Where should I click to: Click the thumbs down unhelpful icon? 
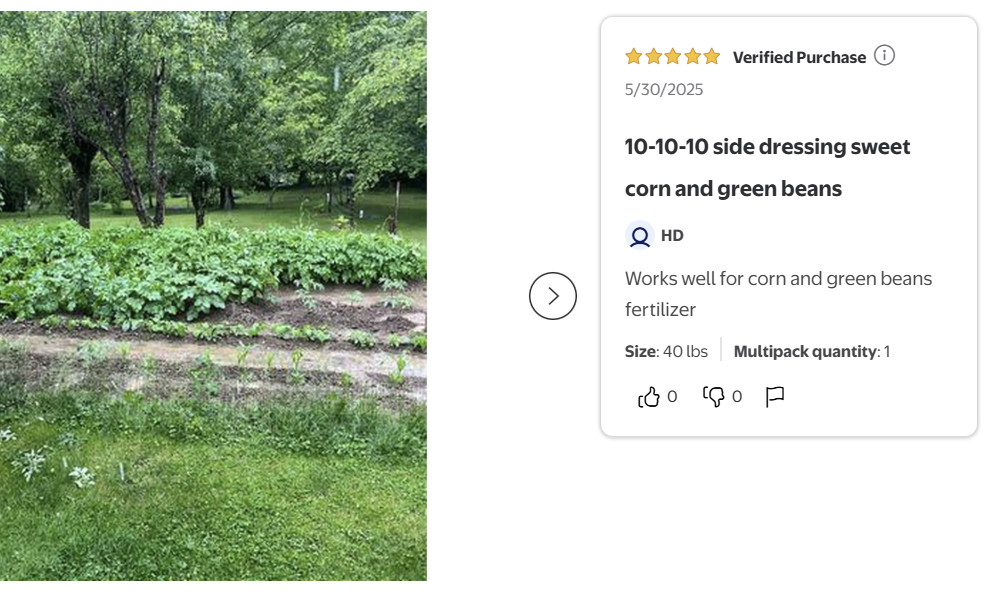coord(714,397)
